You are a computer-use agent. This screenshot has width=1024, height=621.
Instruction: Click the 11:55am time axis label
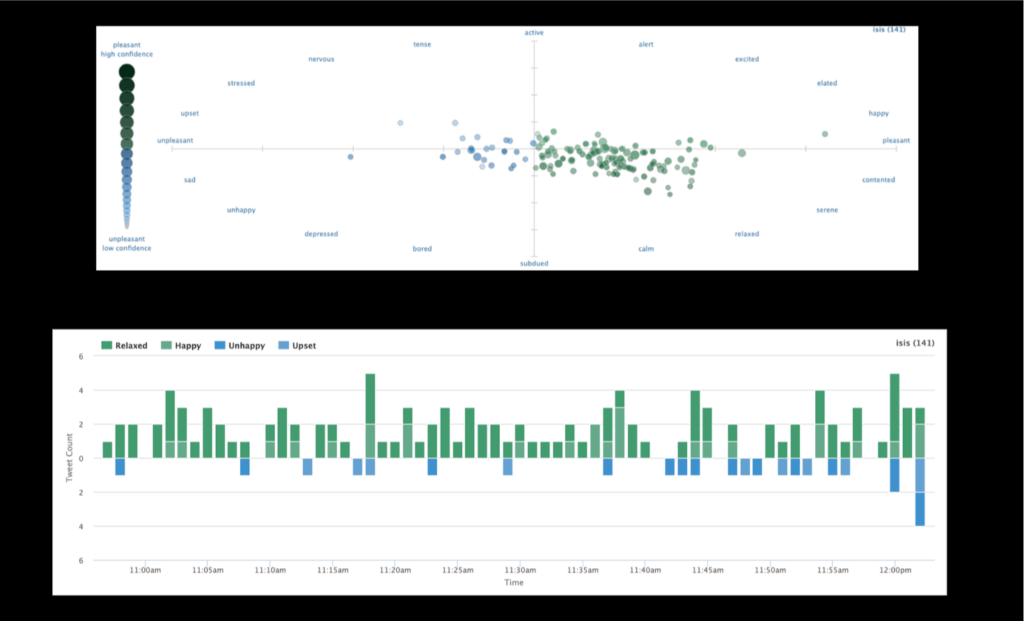pyautogui.click(x=833, y=570)
